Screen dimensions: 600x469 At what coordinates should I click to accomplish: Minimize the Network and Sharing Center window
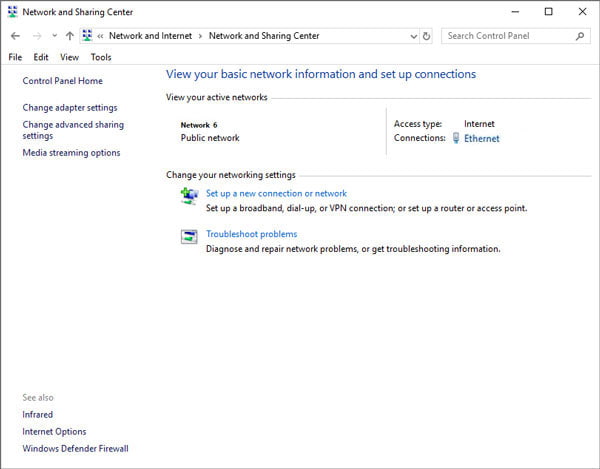pyautogui.click(x=515, y=12)
